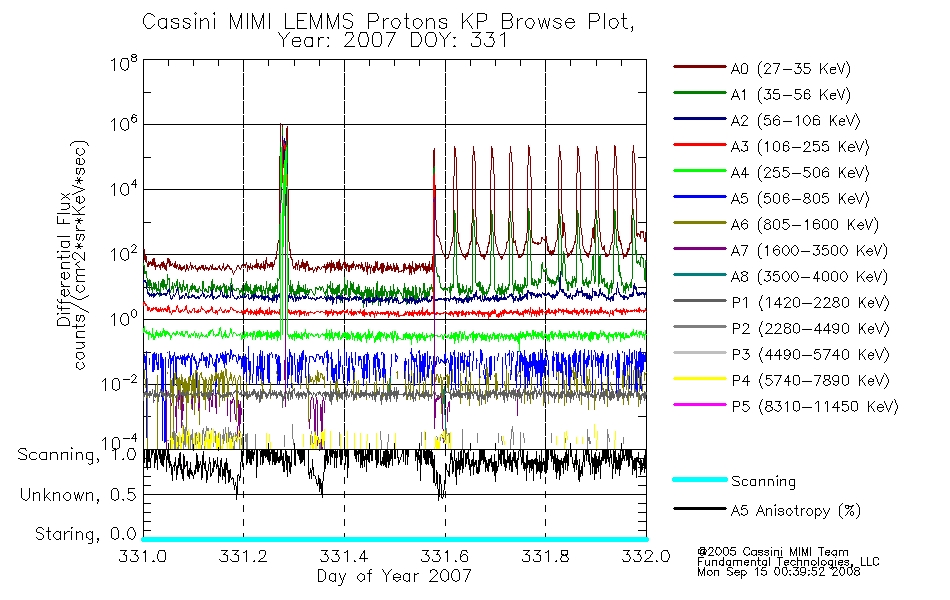
Task: Click the A4 (255-506 KeV) legend label
Action: 800,173
